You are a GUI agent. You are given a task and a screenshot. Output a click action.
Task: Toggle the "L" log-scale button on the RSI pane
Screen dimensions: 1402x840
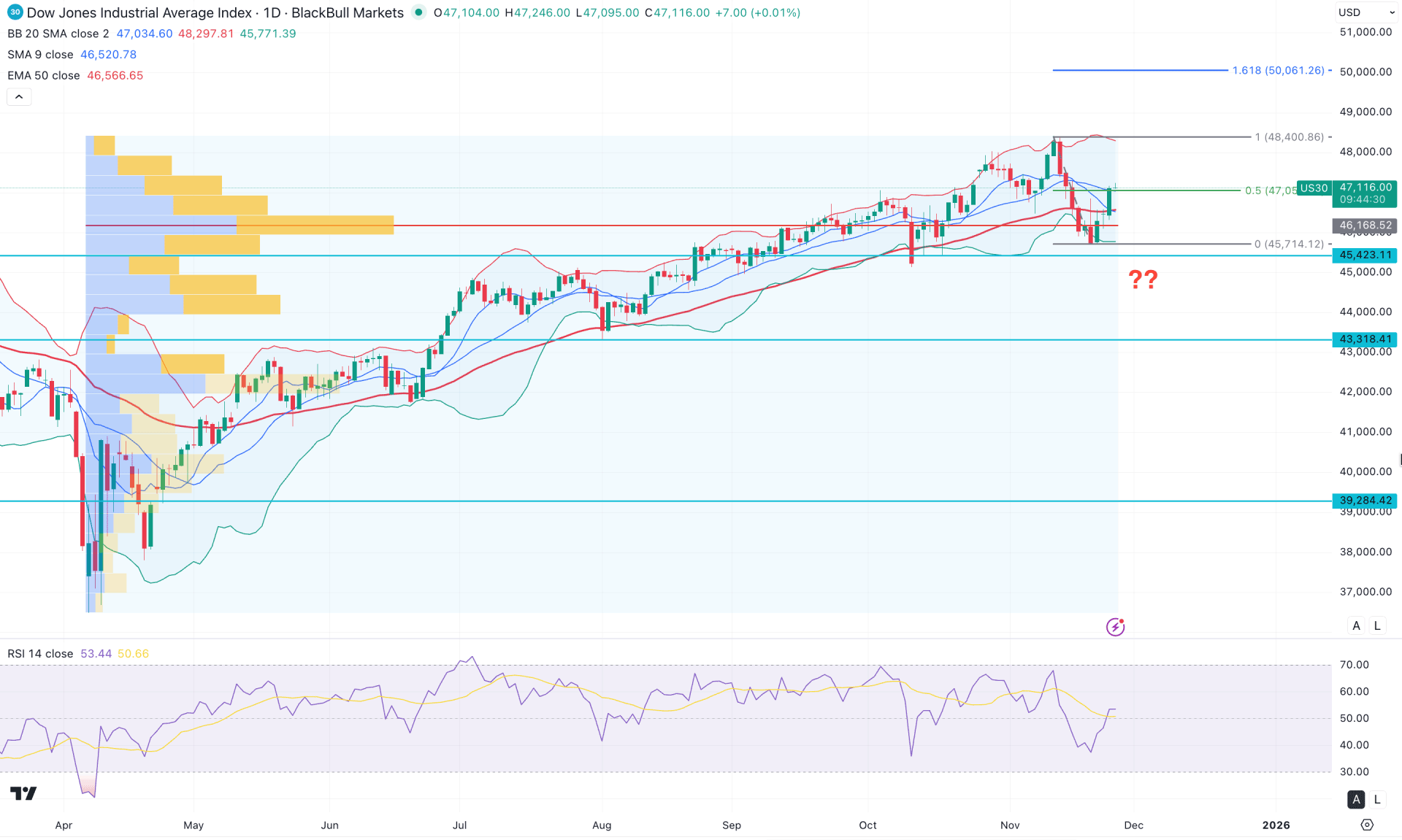click(x=1377, y=799)
